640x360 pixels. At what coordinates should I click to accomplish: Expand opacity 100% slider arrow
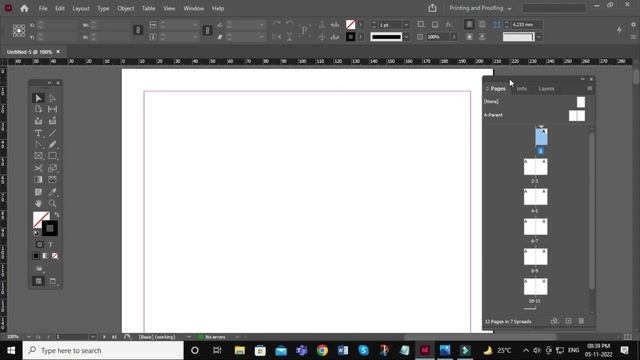[454, 37]
